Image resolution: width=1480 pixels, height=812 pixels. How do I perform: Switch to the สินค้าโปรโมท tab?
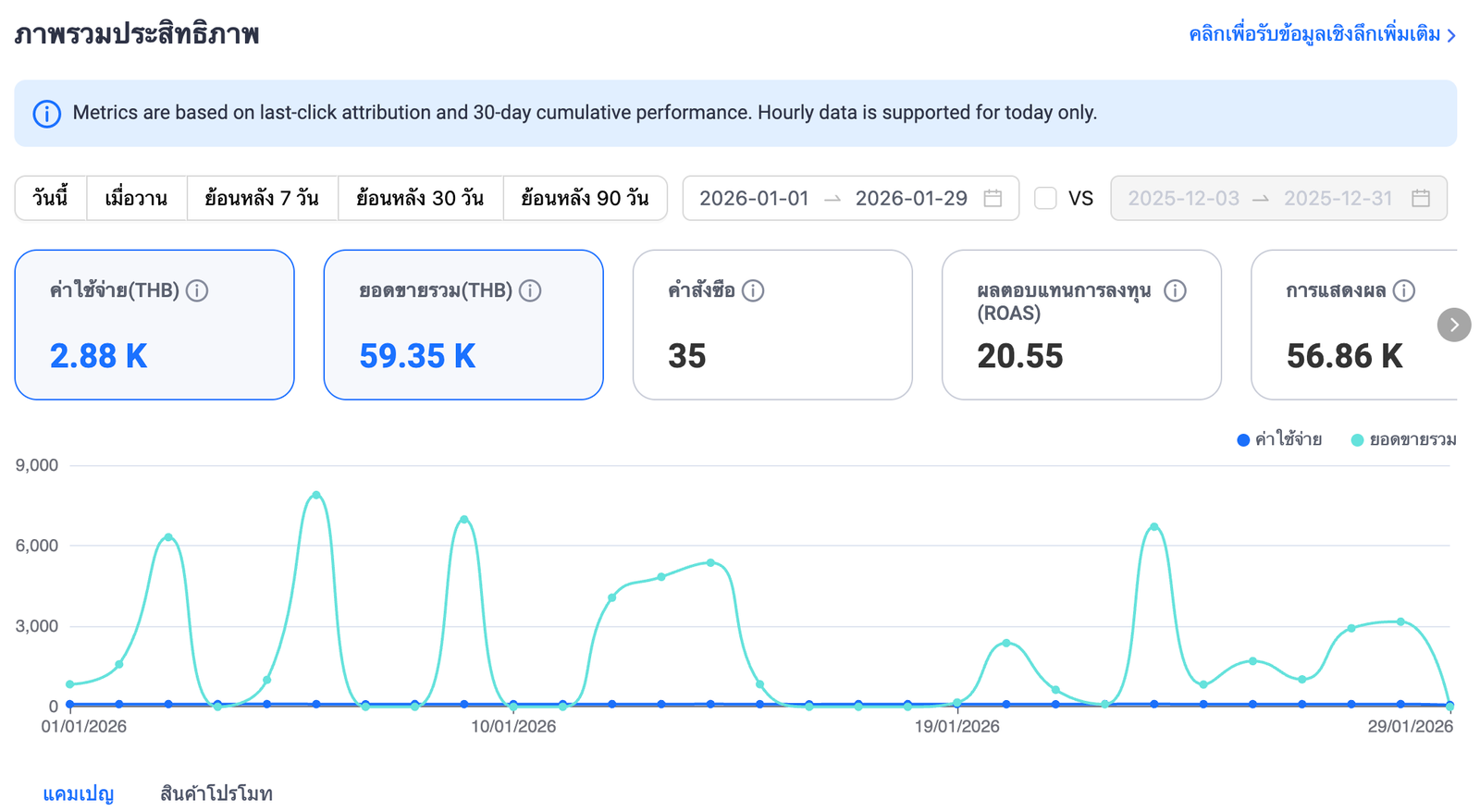pyautogui.click(x=216, y=794)
